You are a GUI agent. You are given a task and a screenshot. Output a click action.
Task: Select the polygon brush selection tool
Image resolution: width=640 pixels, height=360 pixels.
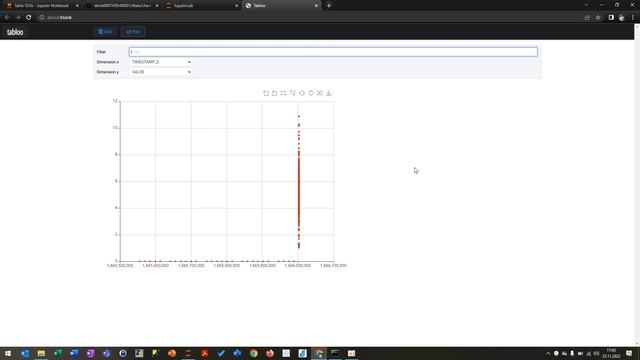(x=292, y=93)
